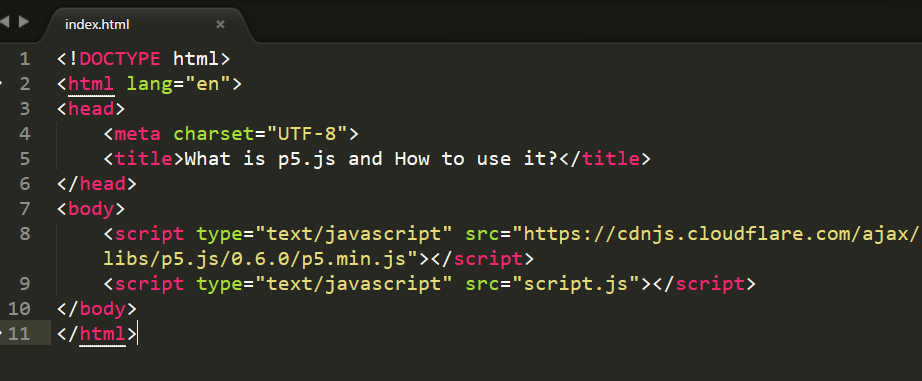
Task: Click the opening head tag
Action: tap(91, 109)
